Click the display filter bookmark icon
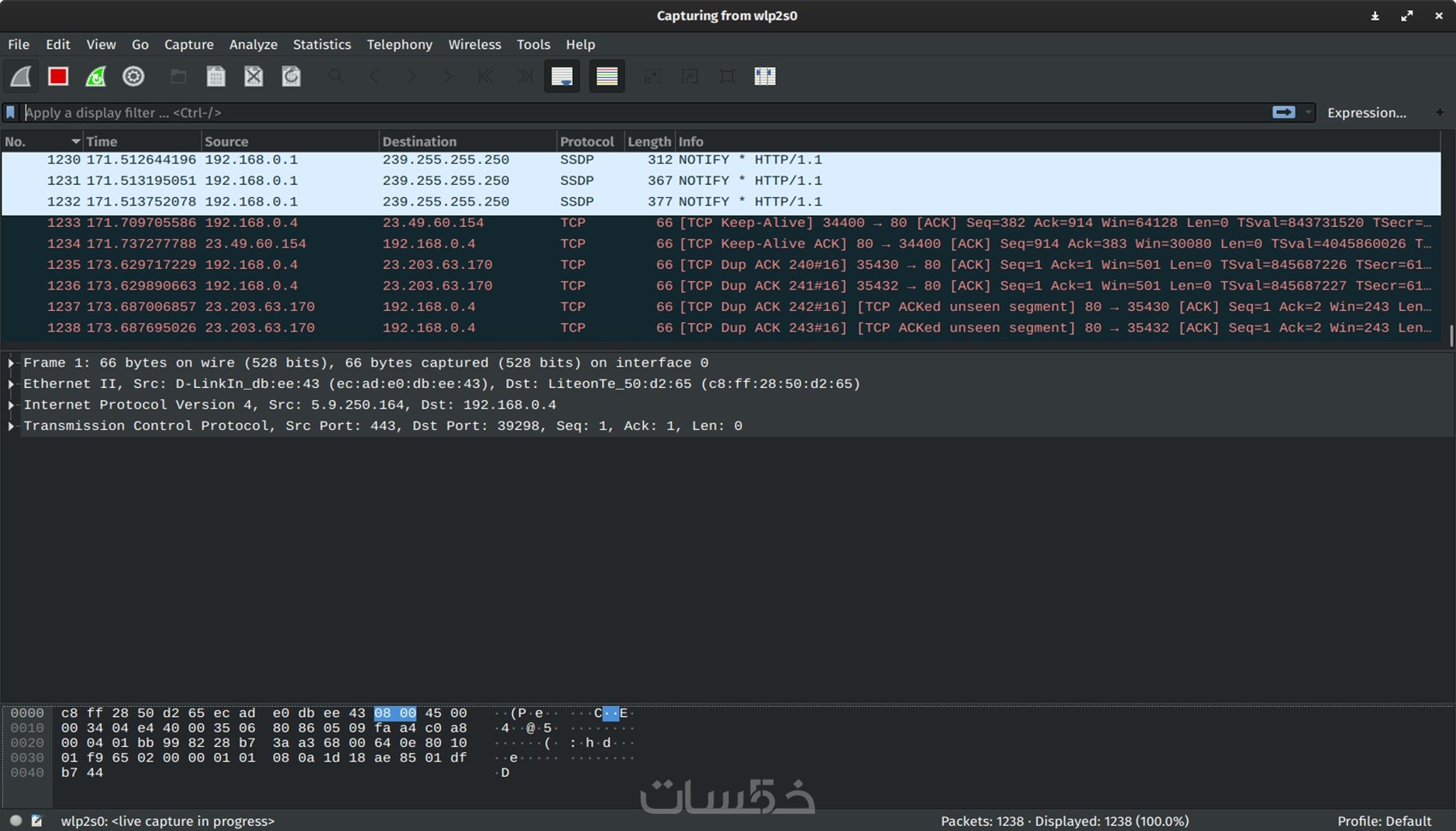This screenshot has height=831, width=1456. point(11,112)
